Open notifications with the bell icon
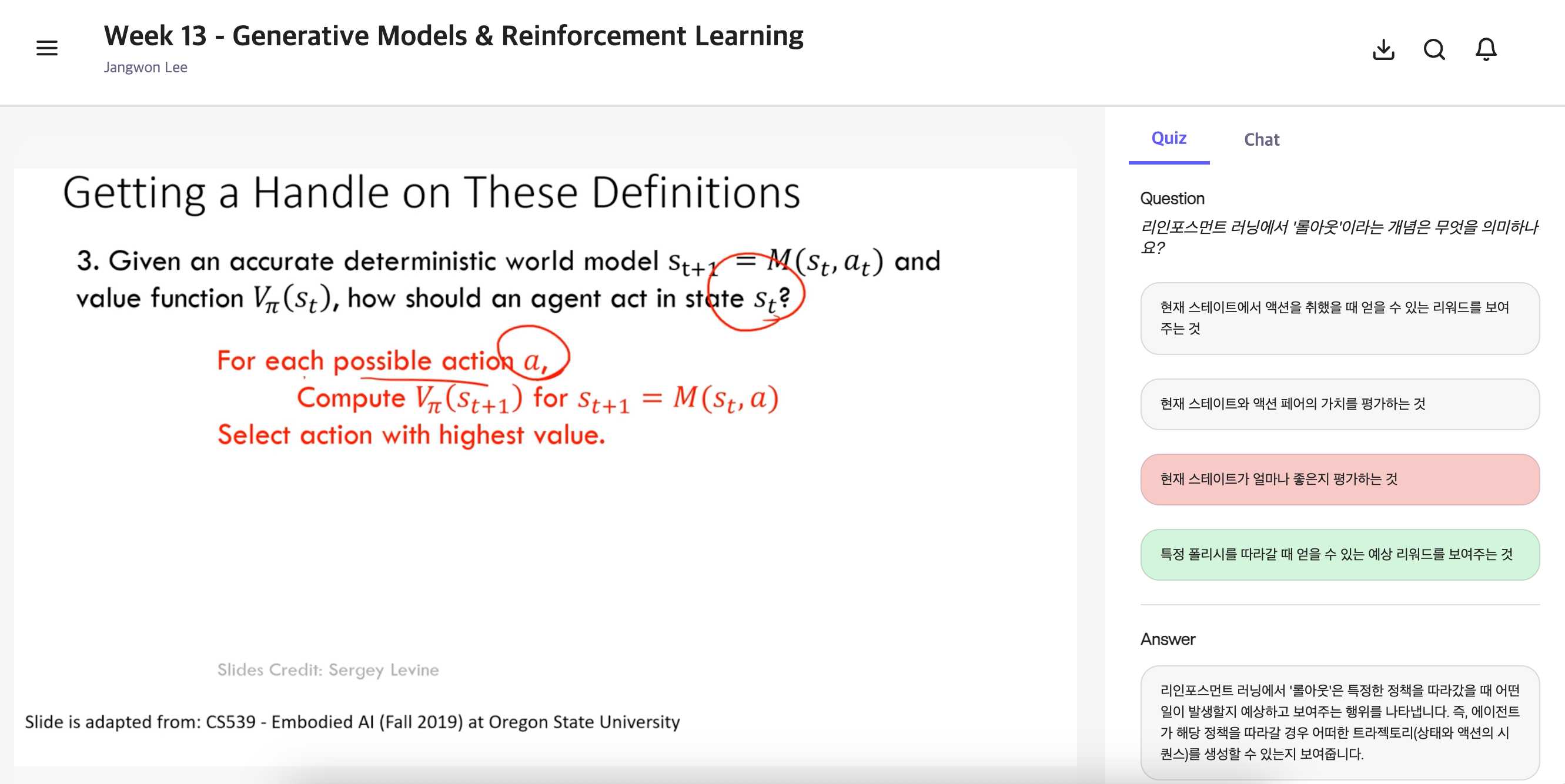Image resolution: width=1565 pixels, height=784 pixels. pos(1486,49)
